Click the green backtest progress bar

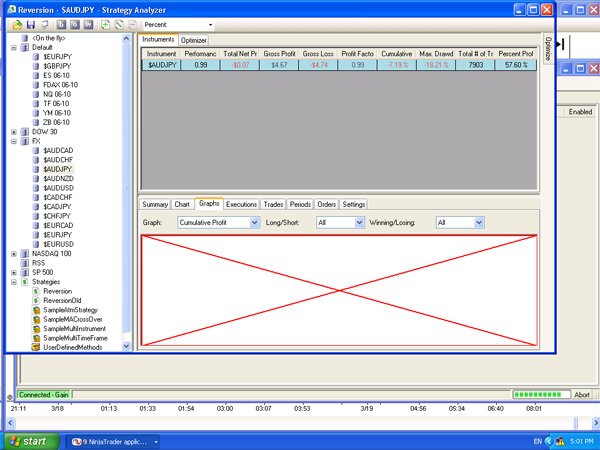coord(541,395)
